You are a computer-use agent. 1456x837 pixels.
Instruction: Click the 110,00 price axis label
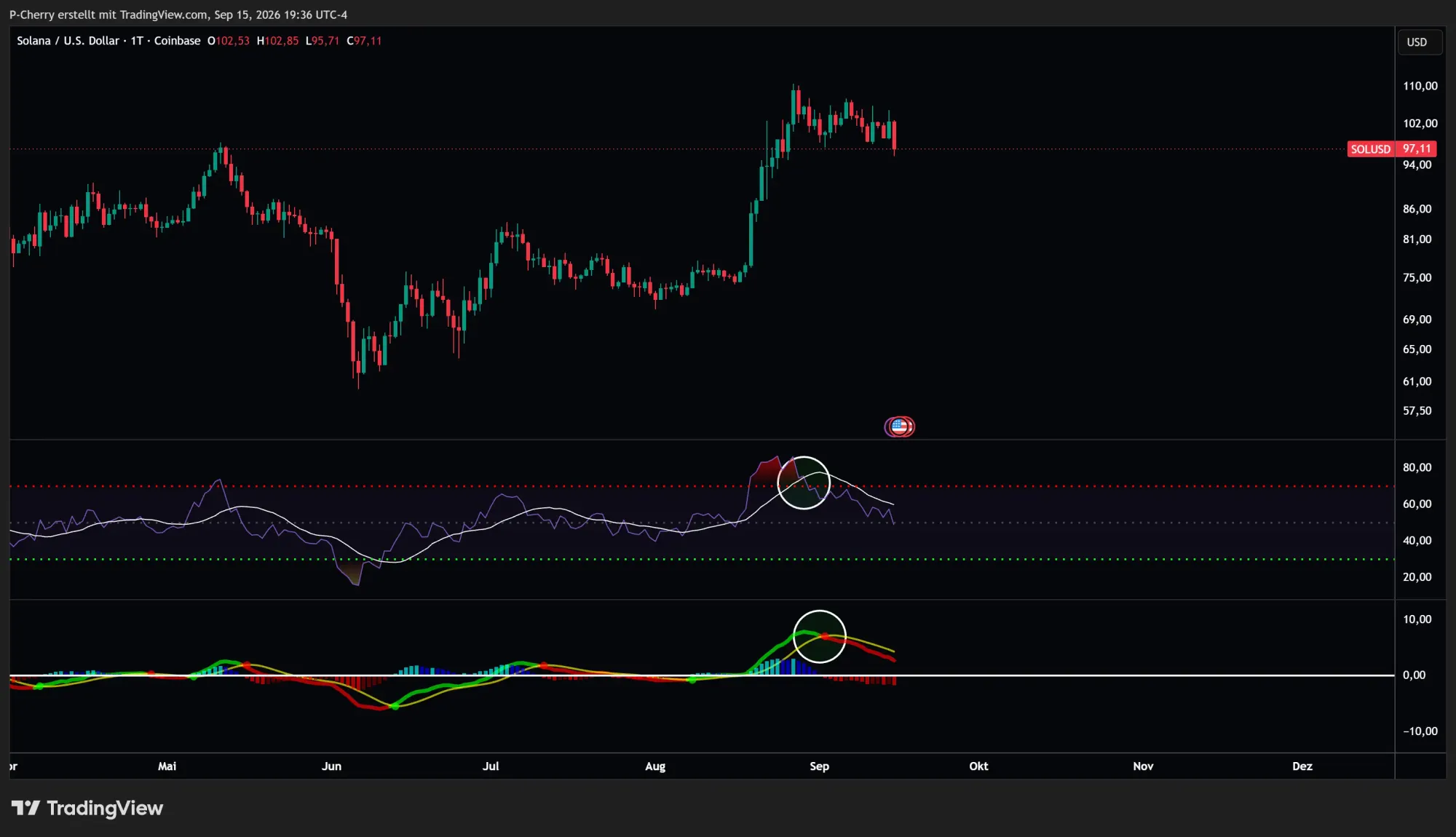click(1420, 86)
